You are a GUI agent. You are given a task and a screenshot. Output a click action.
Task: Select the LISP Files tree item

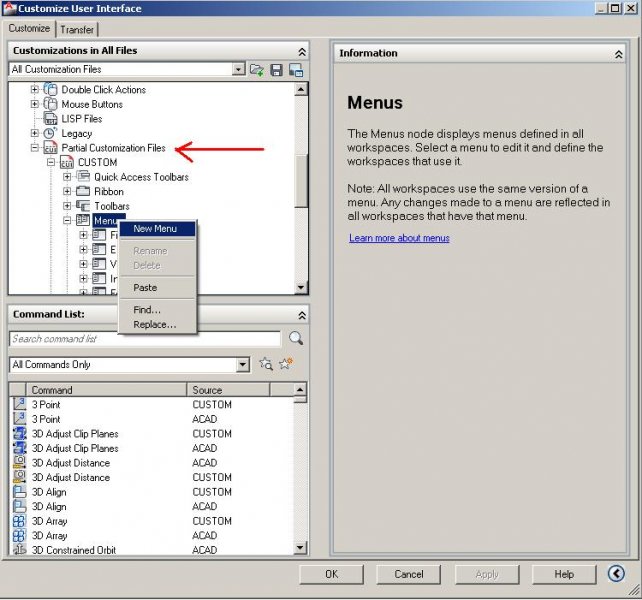click(x=81, y=119)
